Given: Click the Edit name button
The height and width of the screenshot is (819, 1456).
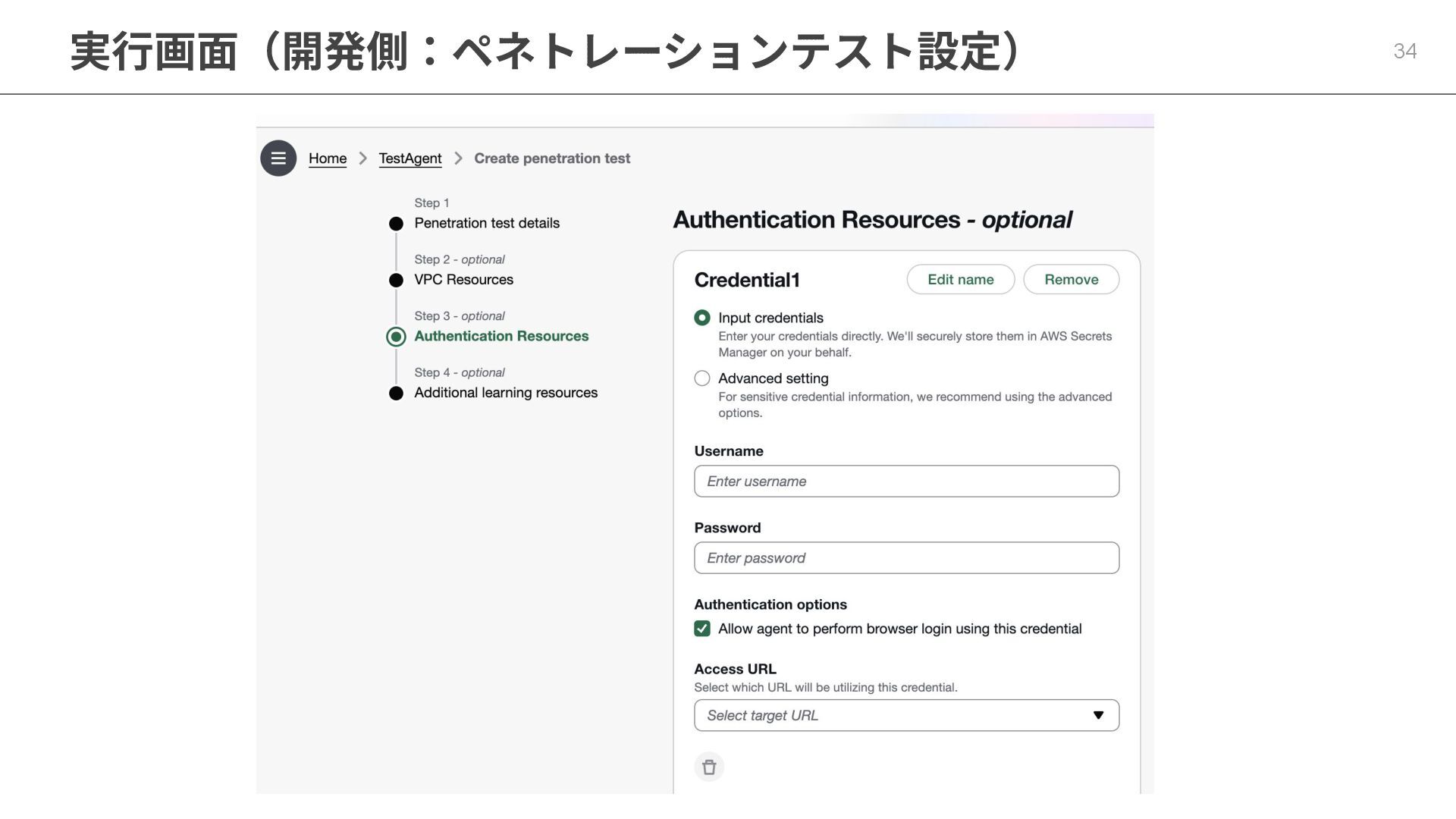Looking at the screenshot, I should tap(960, 279).
